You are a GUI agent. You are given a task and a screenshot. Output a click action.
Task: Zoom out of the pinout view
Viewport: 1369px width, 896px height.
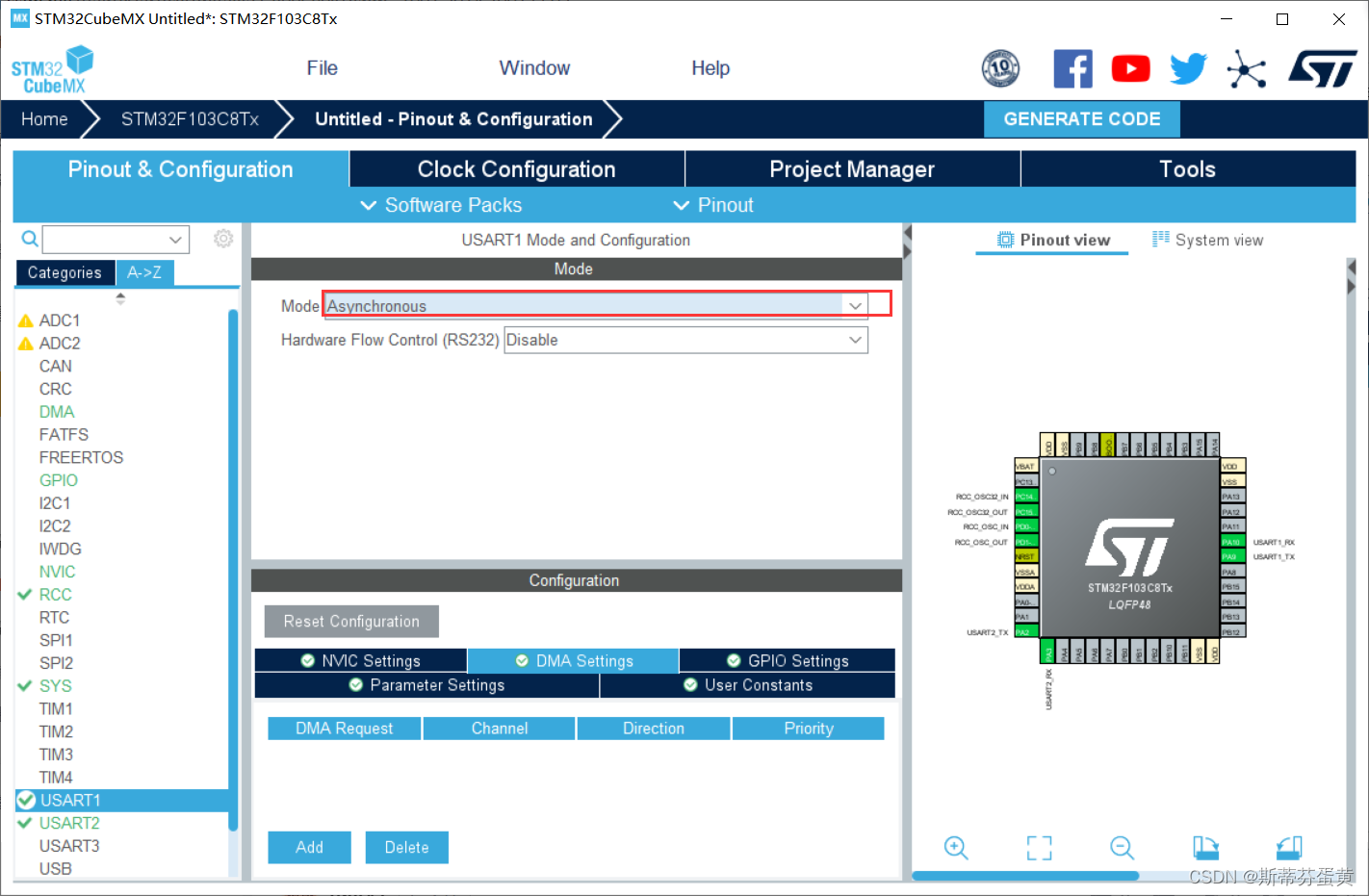(1122, 848)
